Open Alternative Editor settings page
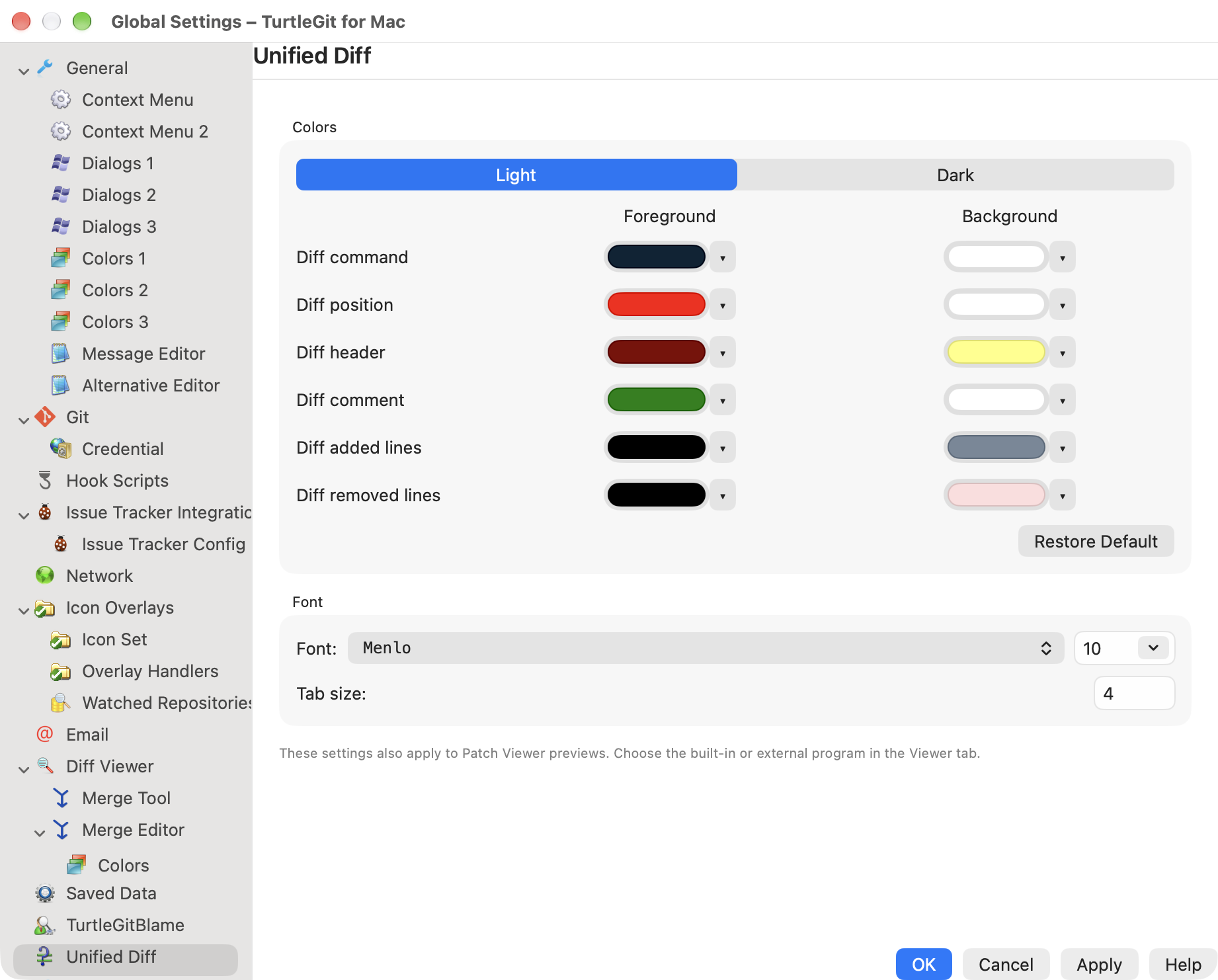This screenshot has width=1218, height=980. click(x=151, y=385)
